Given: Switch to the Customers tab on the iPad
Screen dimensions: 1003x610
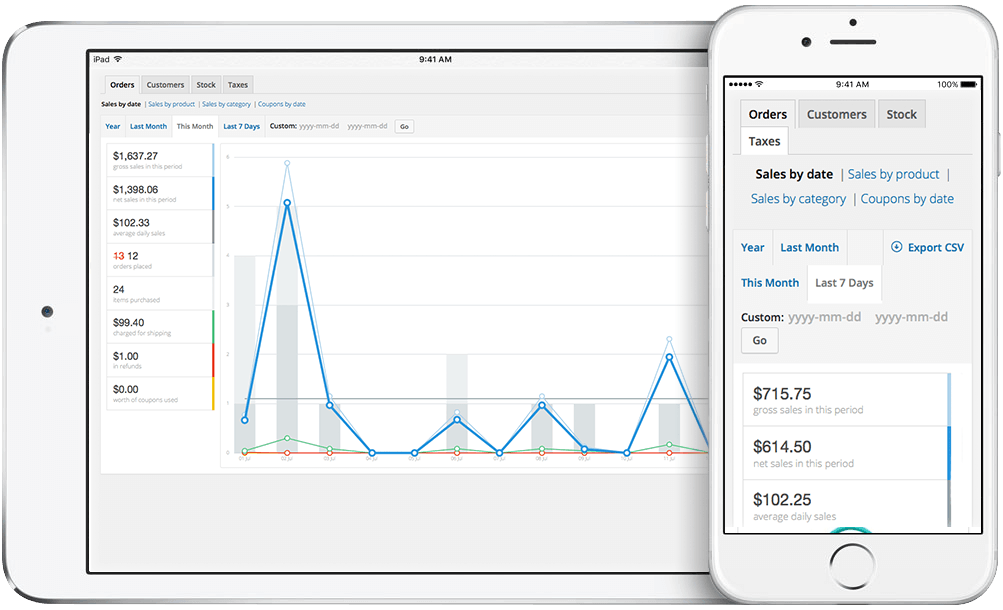Looking at the screenshot, I should tap(164, 84).
